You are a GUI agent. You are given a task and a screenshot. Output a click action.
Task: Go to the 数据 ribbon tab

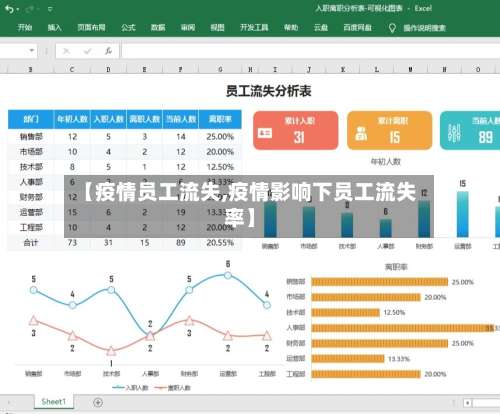tap(158, 28)
